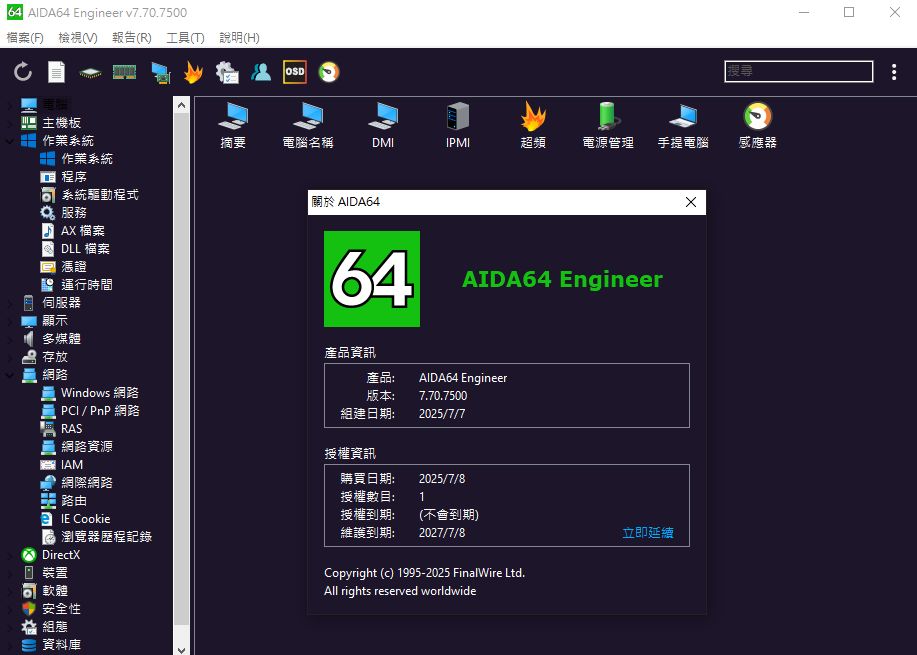Select 程序 under 作業系統 in tree
The image size is (917, 655).
click(74, 177)
